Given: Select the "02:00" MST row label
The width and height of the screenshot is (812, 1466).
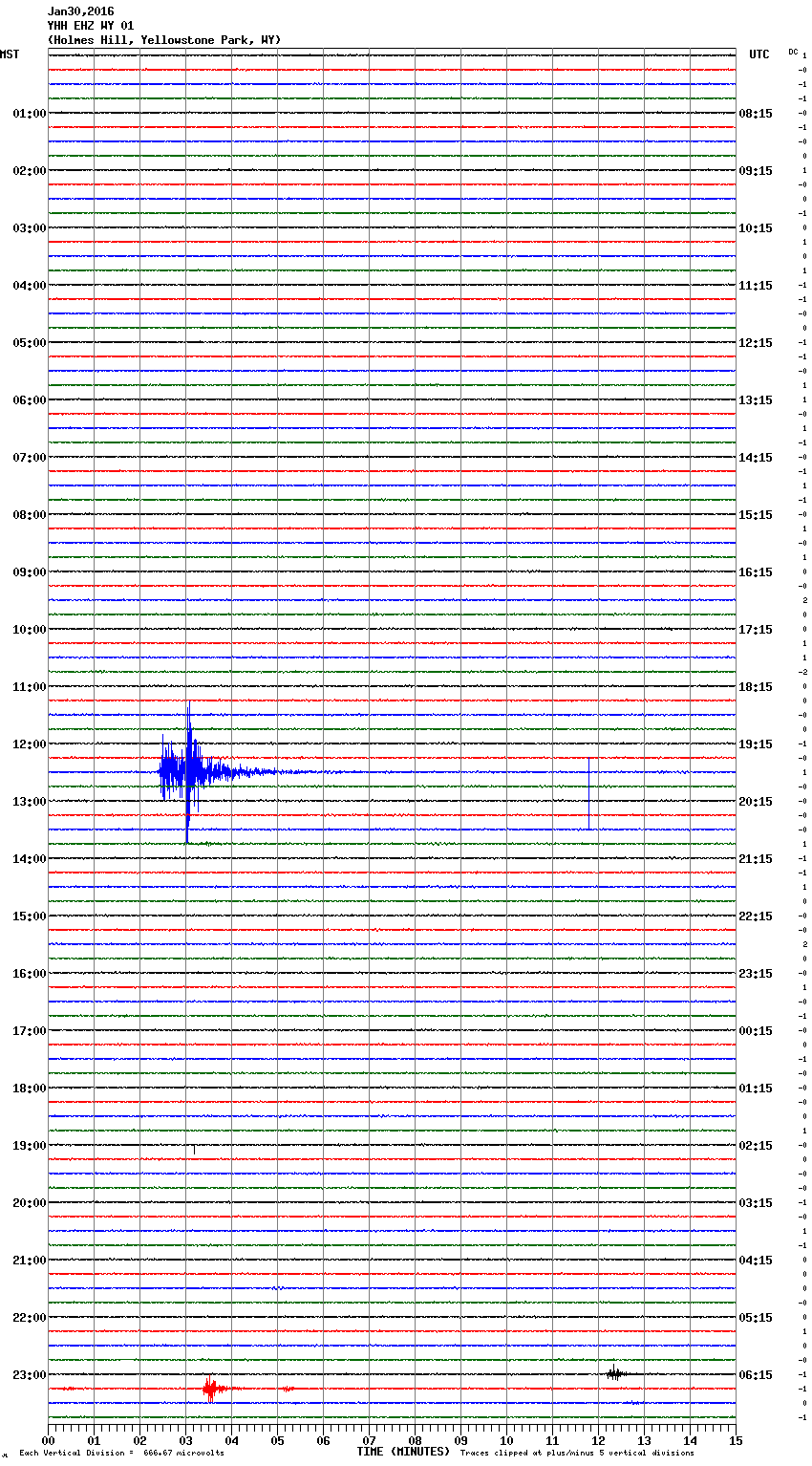Looking at the screenshot, I should (x=29, y=171).
